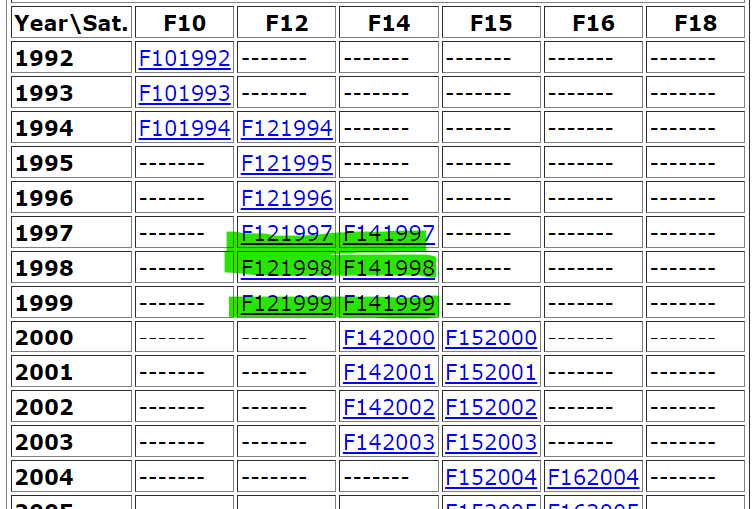The height and width of the screenshot is (509, 754).
Task: Click the highlighted F141999 link
Action: click(389, 303)
